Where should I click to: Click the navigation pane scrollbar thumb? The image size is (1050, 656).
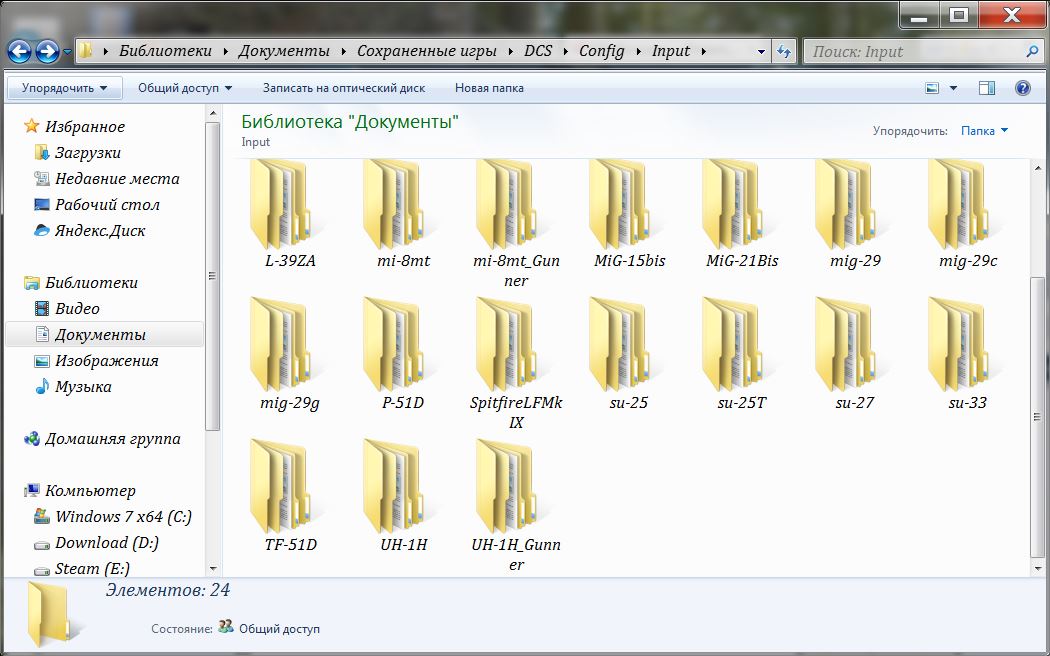[x=212, y=276]
